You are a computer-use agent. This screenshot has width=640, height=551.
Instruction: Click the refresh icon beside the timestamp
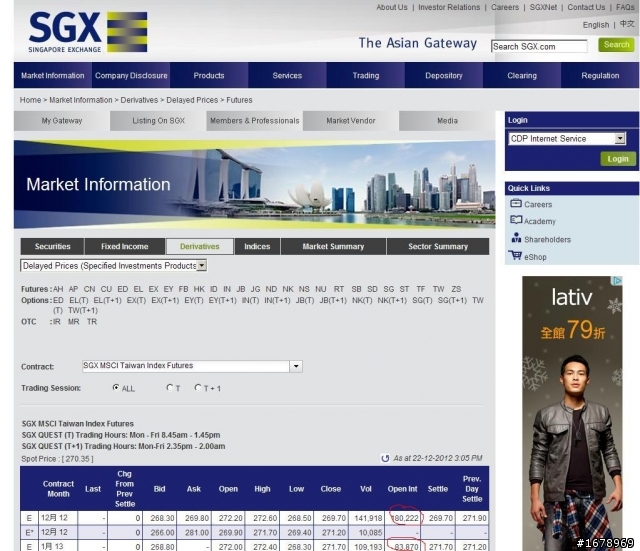pos(385,458)
